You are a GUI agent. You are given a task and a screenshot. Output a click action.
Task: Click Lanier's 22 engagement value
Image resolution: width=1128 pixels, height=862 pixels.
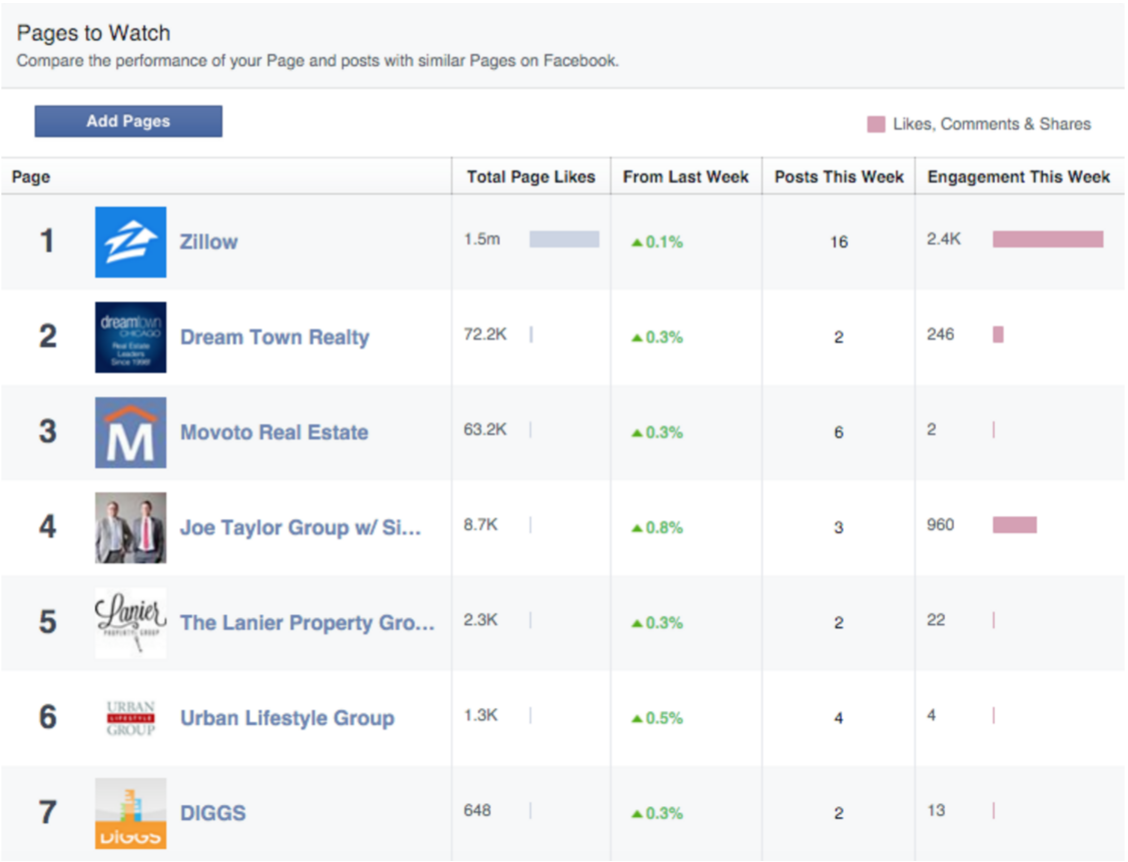pos(936,620)
